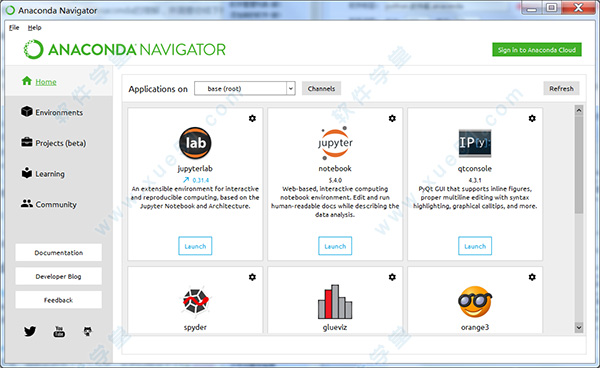Click the 'jupyterlab' app name

[195, 169]
